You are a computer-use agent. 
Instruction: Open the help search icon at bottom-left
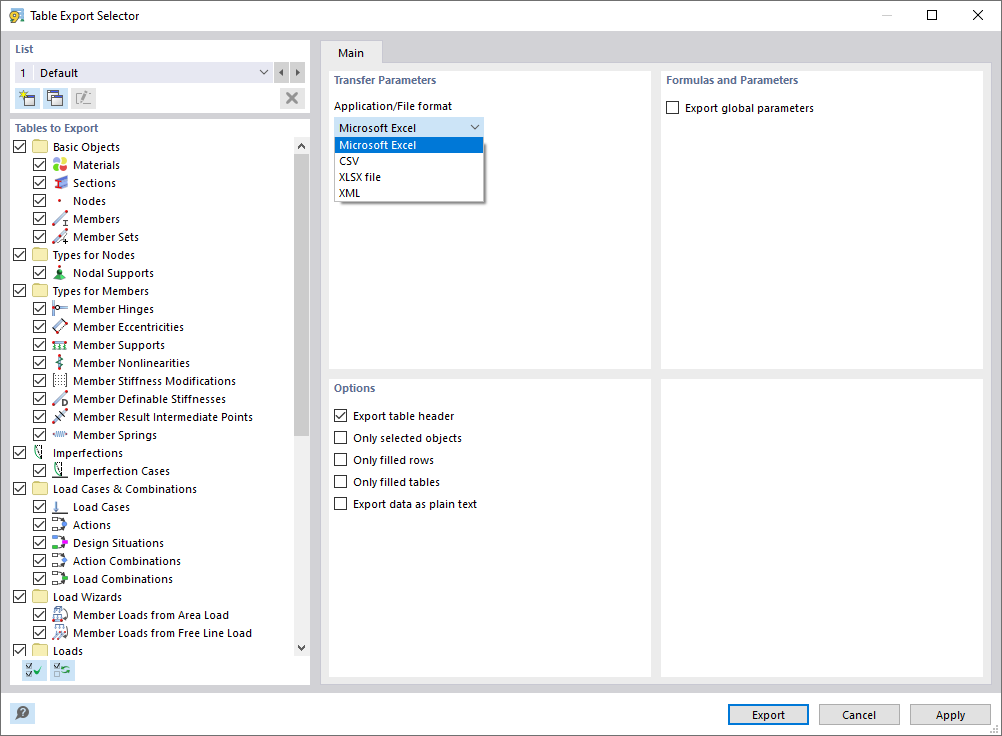(x=22, y=713)
